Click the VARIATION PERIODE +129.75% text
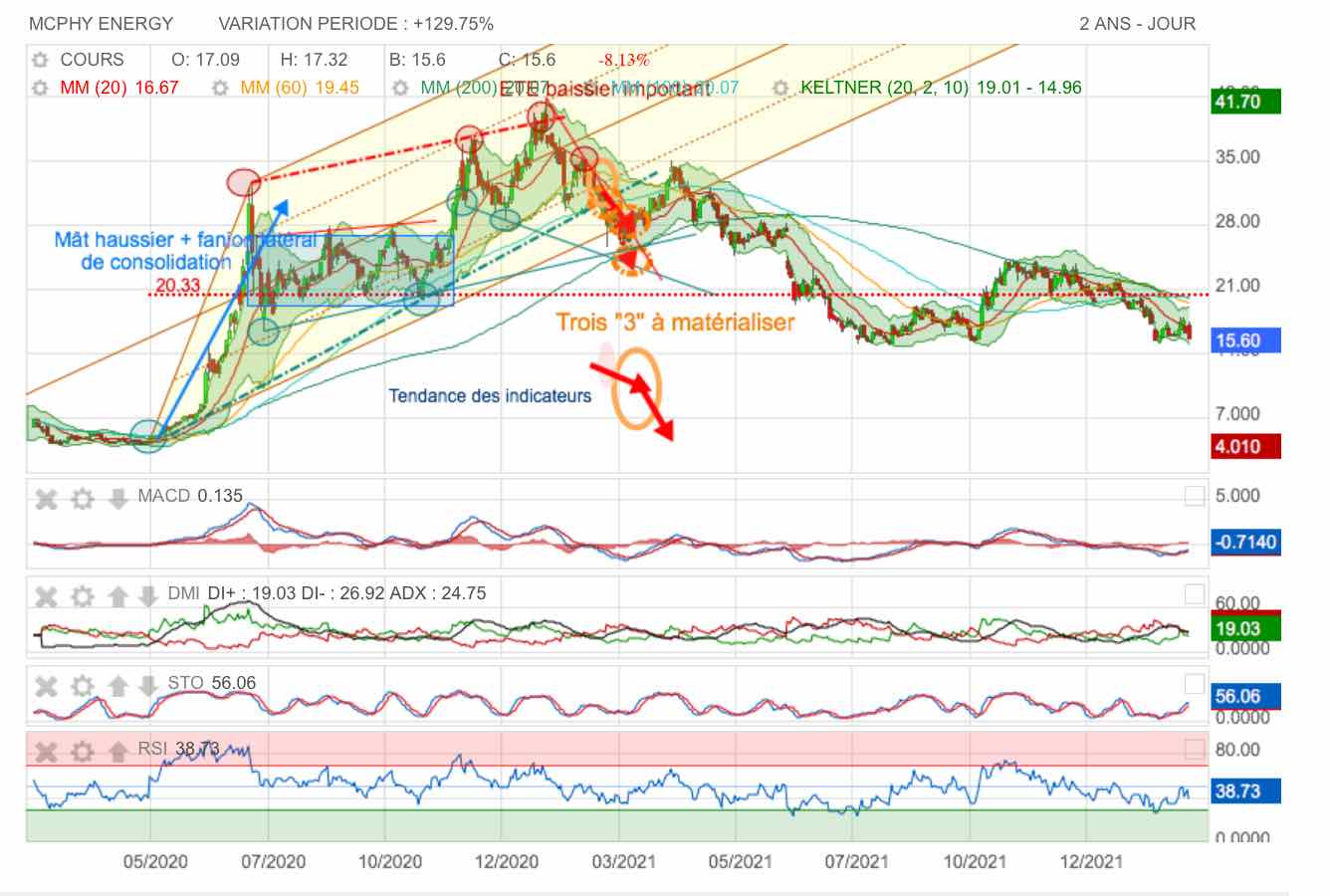 tap(356, 24)
